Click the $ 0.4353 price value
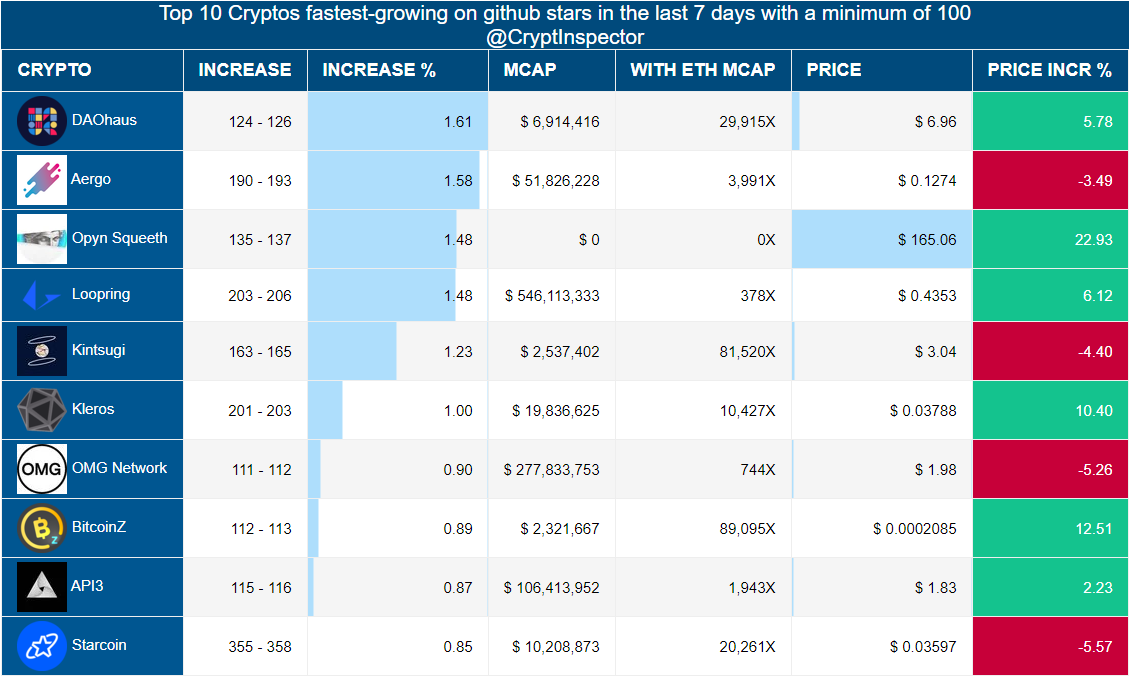Viewport: 1130px width, 677px height. pyautogui.click(x=927, y=296)
